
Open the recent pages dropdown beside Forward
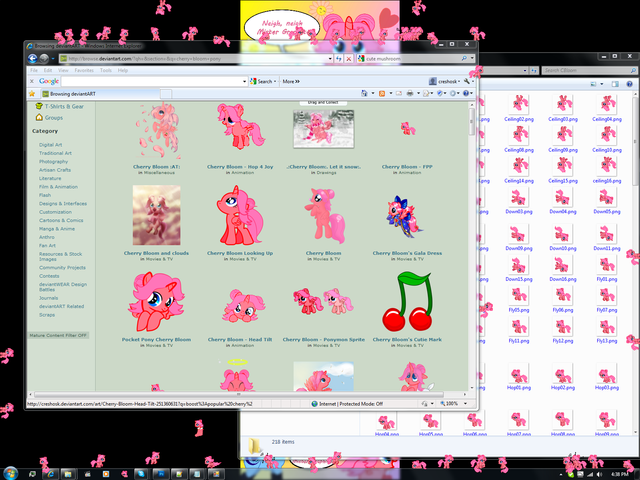click(53, 59)
